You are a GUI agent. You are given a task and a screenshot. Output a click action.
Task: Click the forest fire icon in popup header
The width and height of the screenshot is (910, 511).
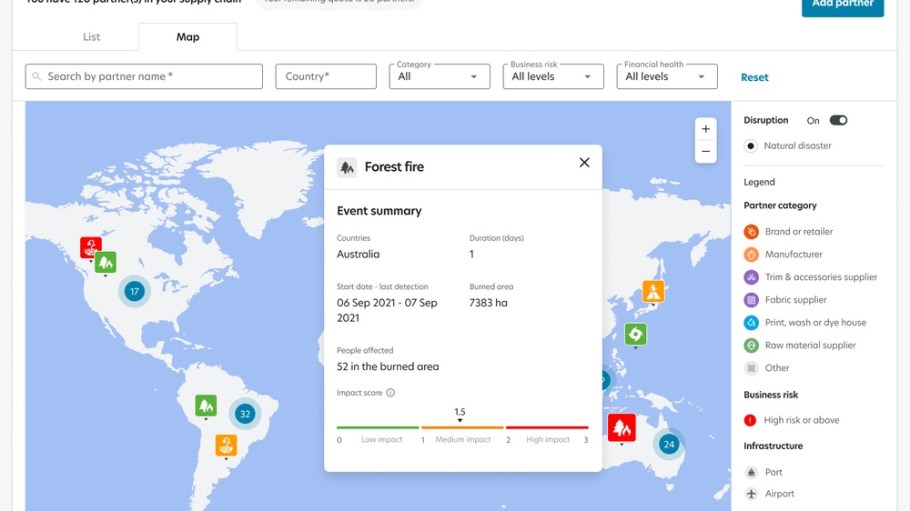(347, 167)
